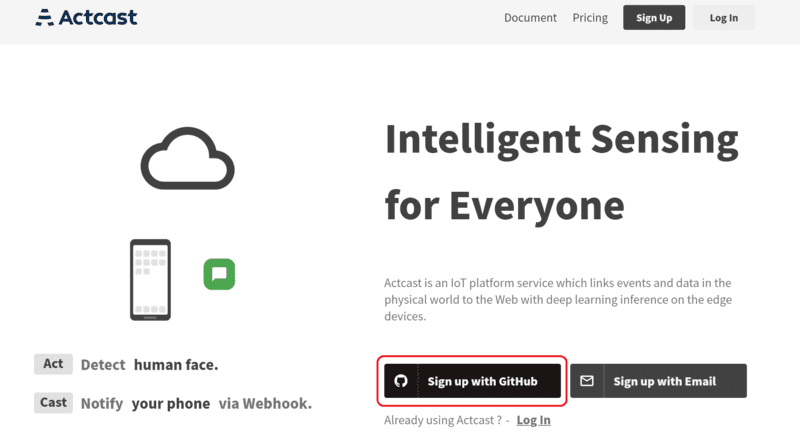Click the Act label badge
This screenshot has width=800, height=437.
[53, 364]
